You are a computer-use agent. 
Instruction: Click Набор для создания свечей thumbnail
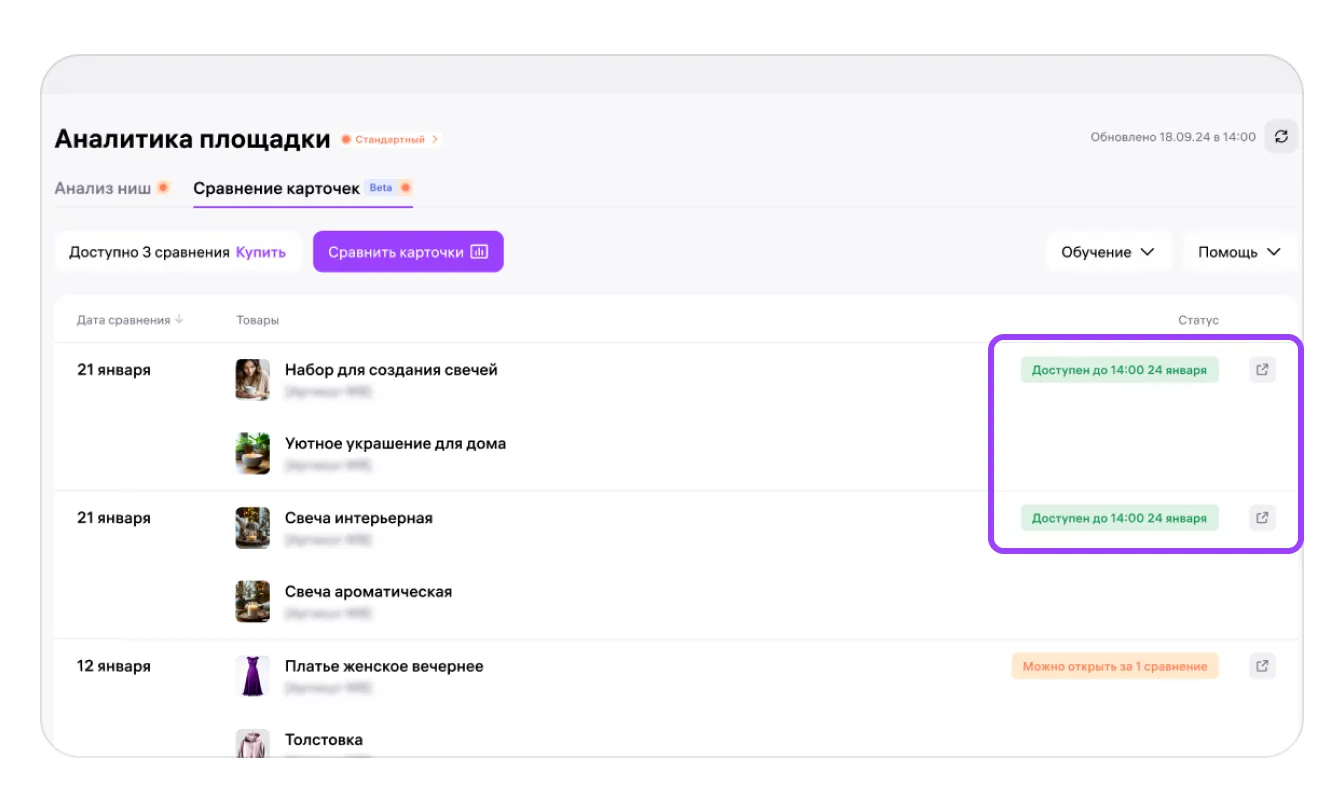(252, 380)
